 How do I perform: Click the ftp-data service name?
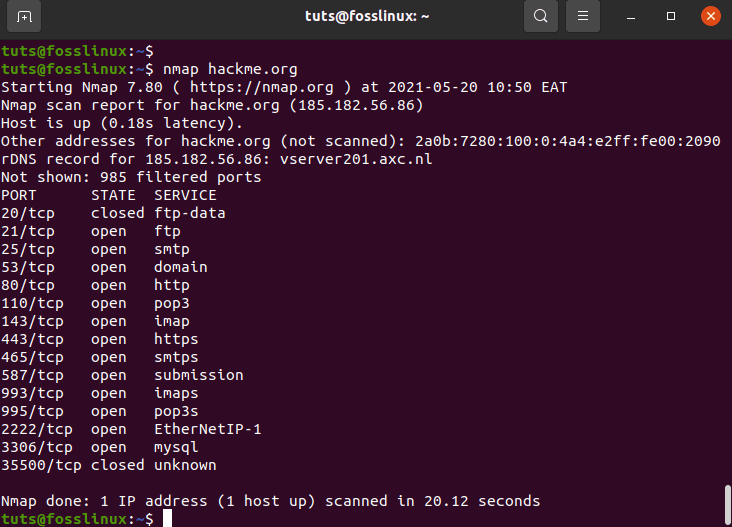coord(190,213)
